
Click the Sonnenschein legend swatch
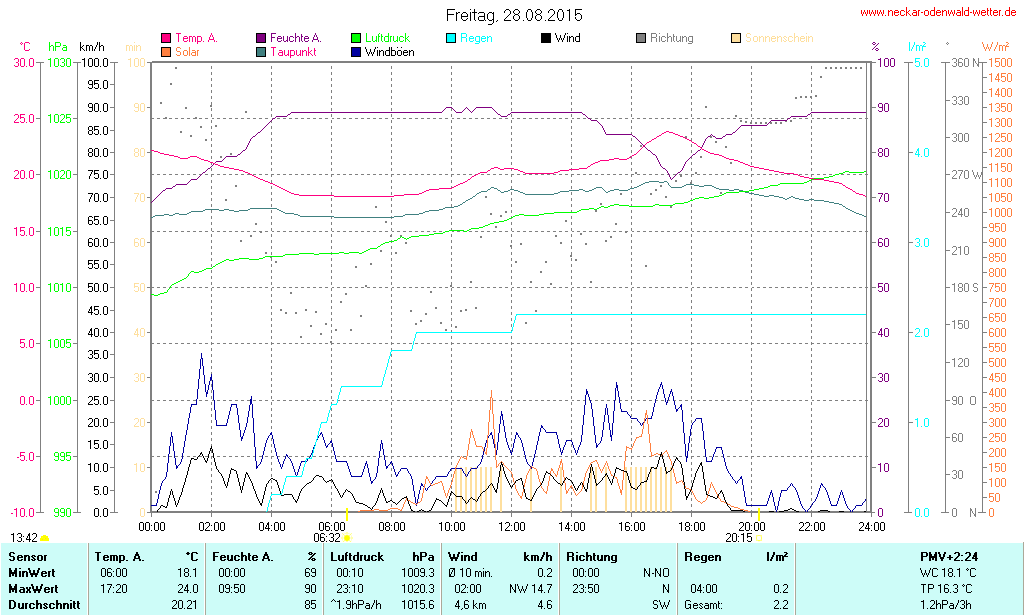click(x=736, y=38)
